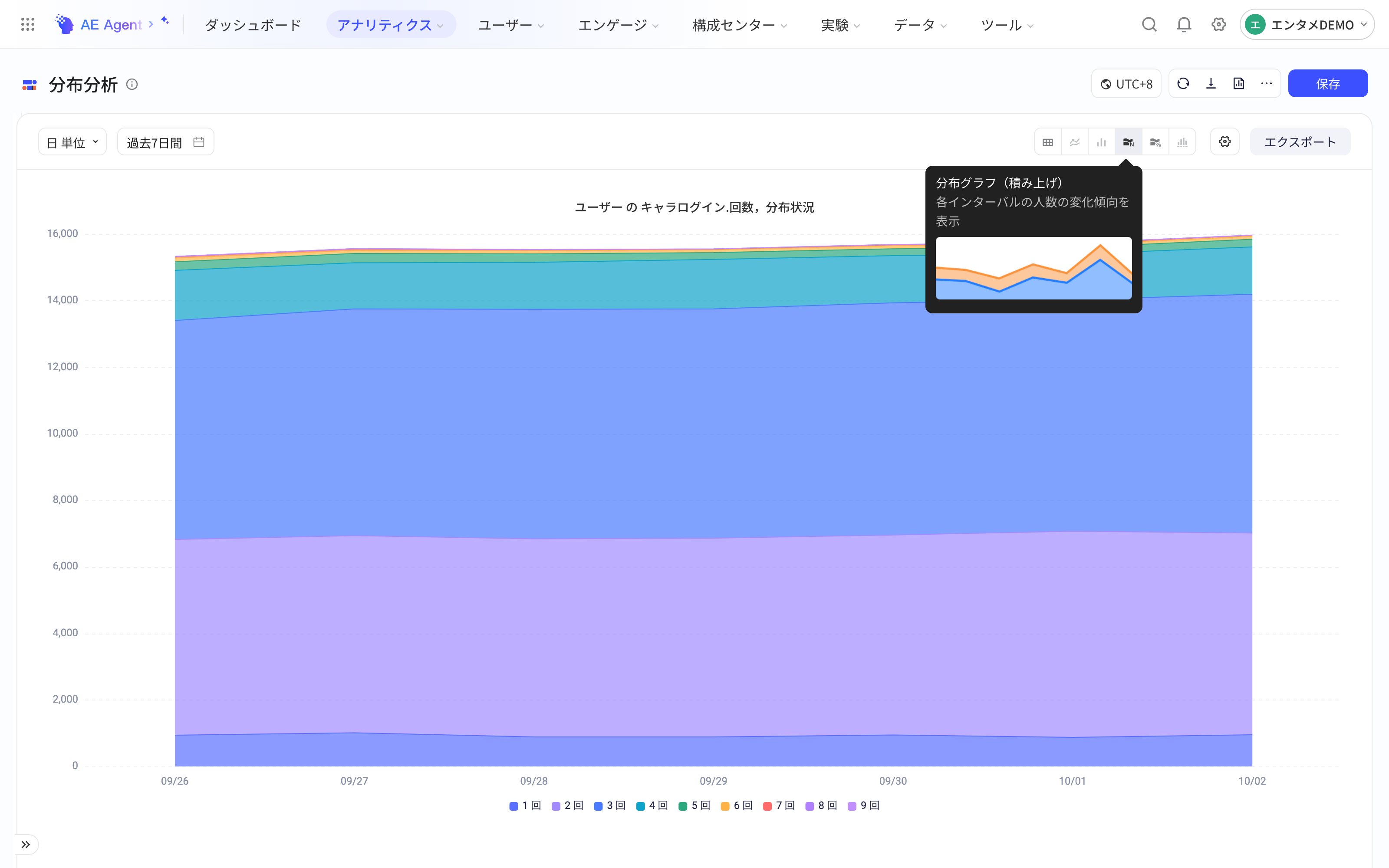
Task: Click the AE Agent logo
Action: 98,24
